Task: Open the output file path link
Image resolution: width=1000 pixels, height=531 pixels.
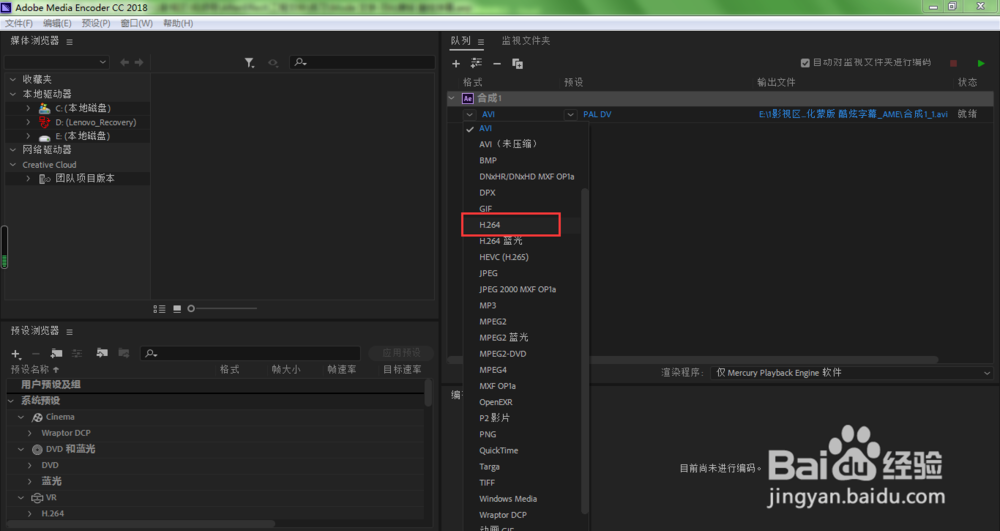Action: pos(853,114)
